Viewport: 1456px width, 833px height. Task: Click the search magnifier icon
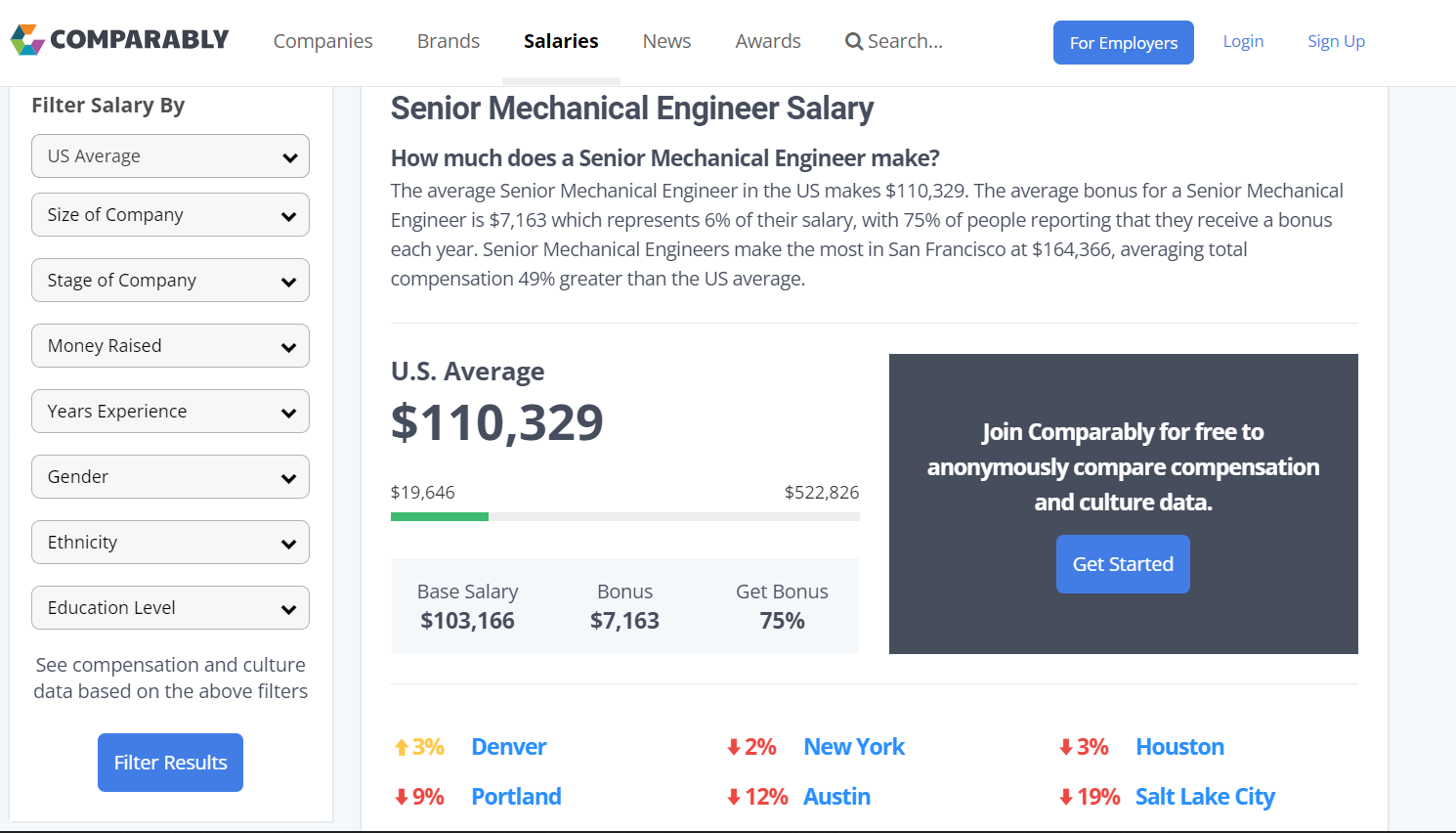(854, 42)
